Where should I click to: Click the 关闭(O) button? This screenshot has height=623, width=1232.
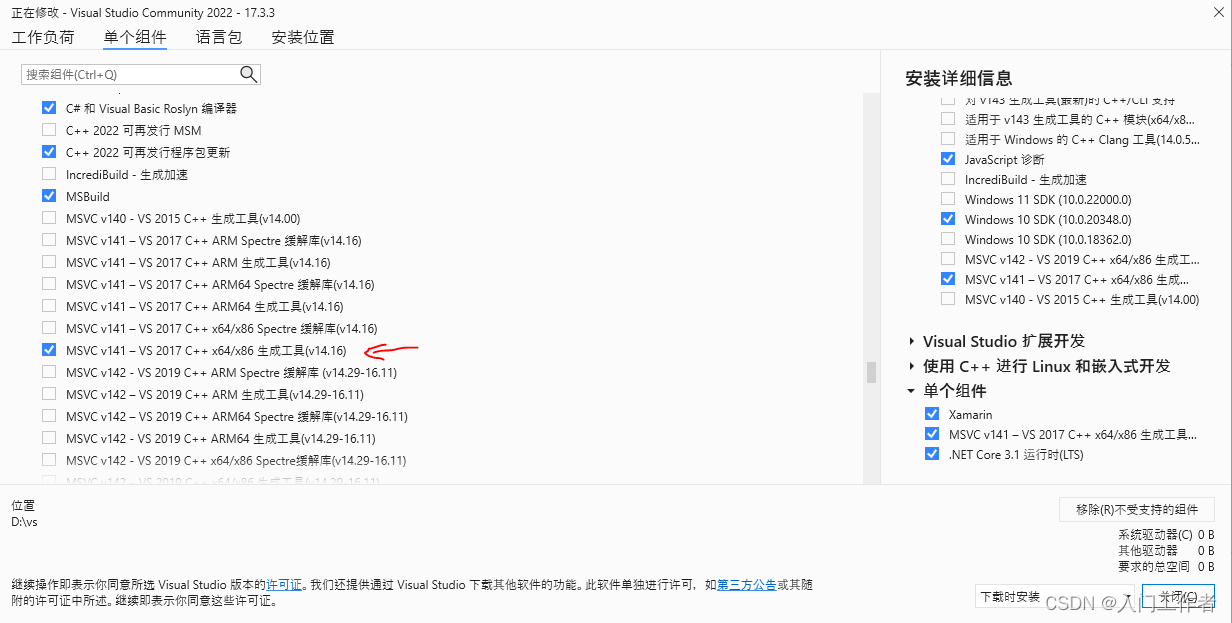1178,595
